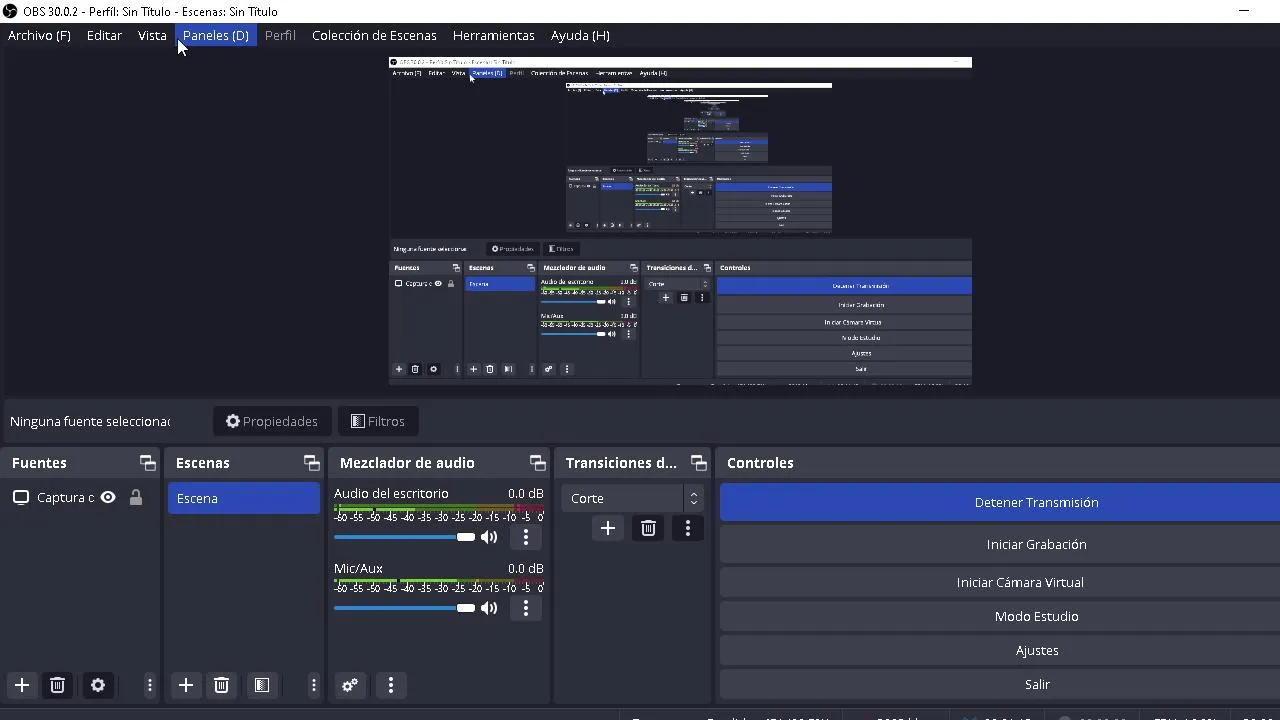
Task: Open options dots for Mic/Aux
Action: (x=526, y=608)
